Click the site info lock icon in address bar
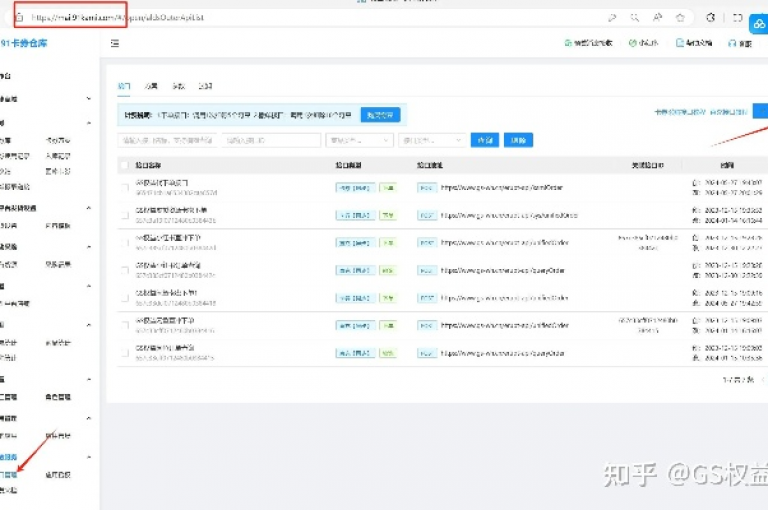This screenshot has height=510, width=768. click(x=18, y=18)
